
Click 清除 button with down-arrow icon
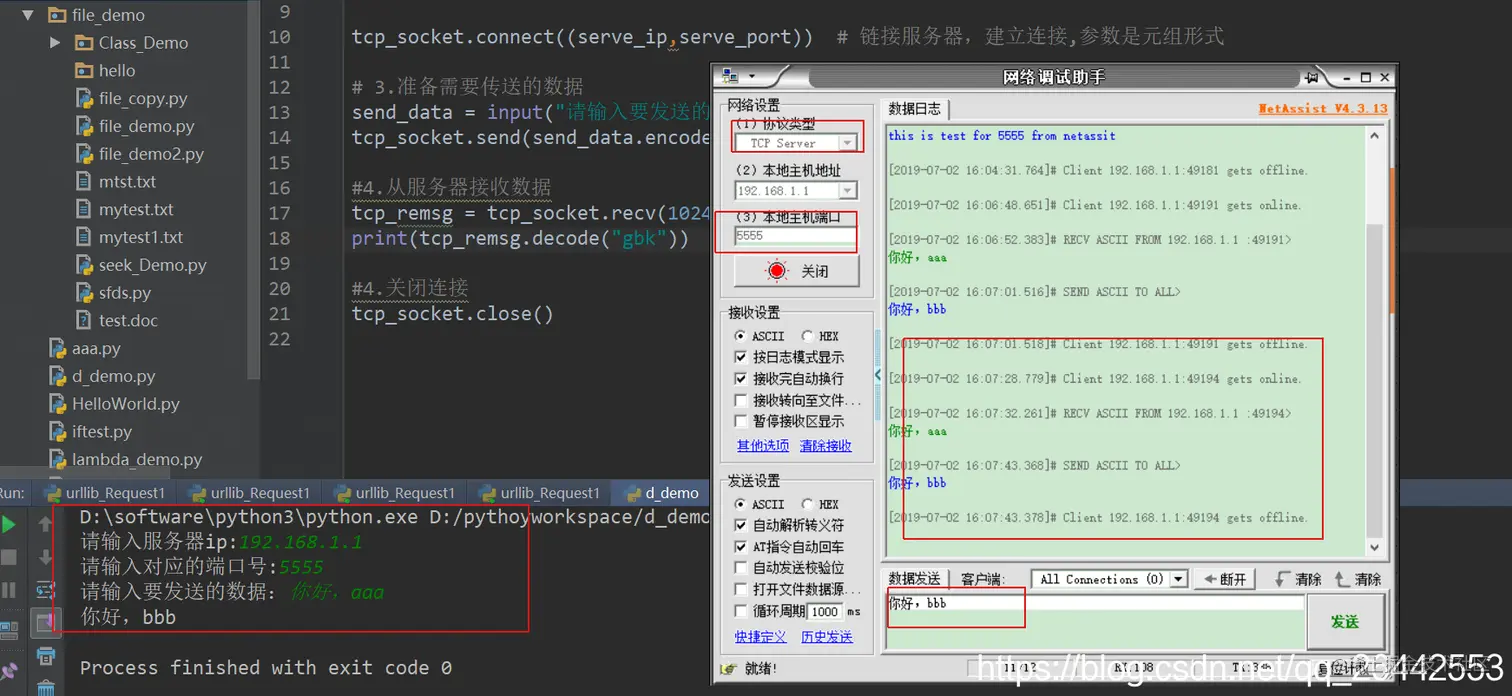(x=1299, y=579)
